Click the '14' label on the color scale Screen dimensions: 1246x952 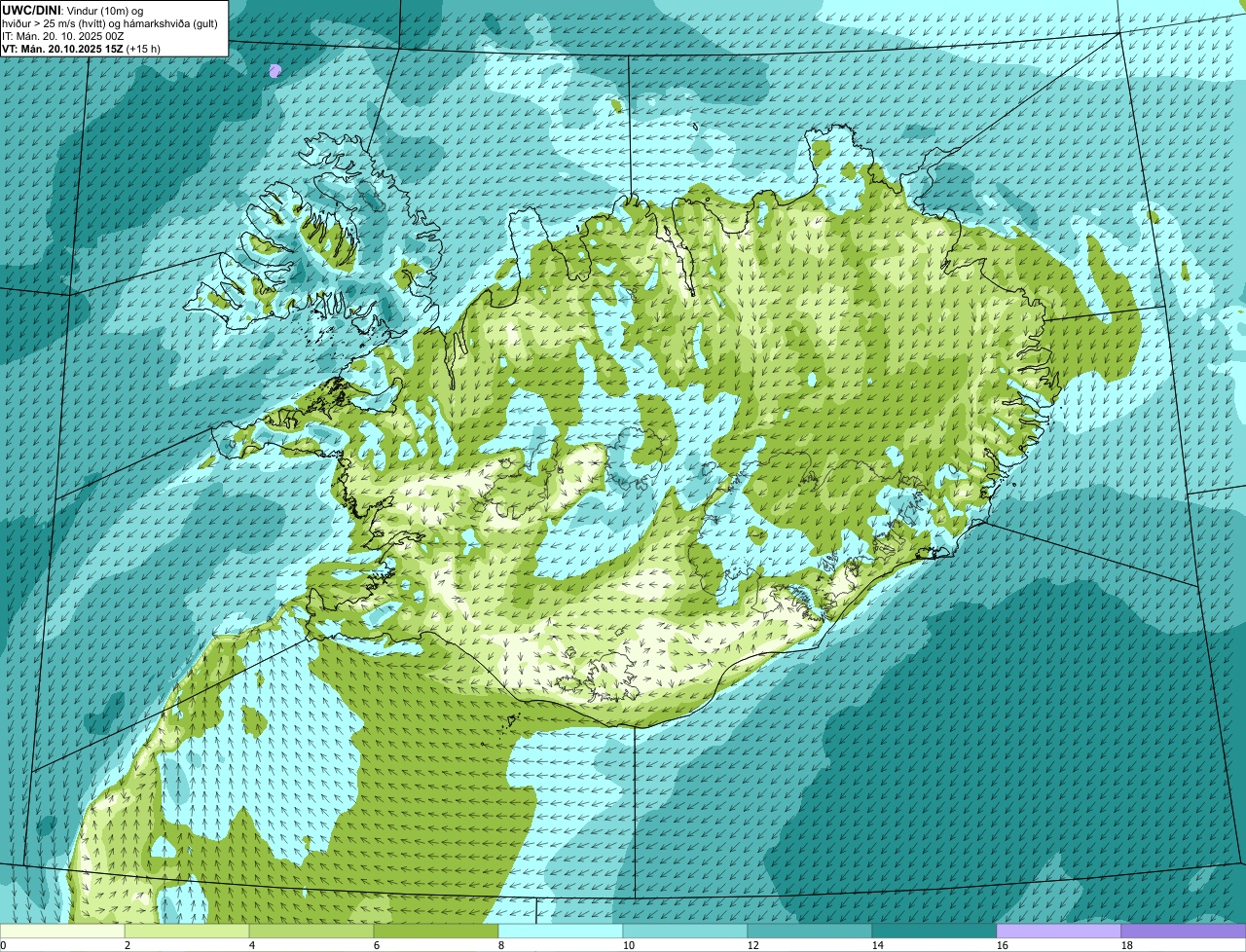[x=878, y=945]
